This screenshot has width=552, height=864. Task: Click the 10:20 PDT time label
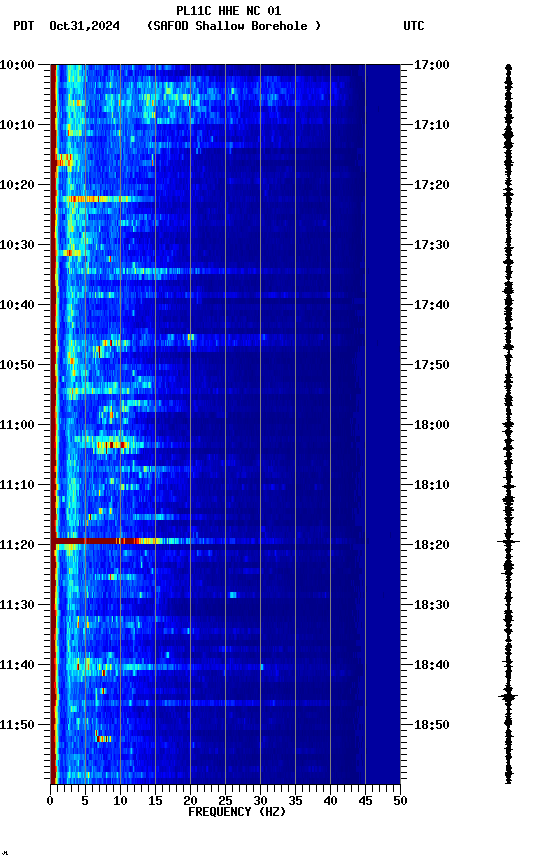point(17,185)
